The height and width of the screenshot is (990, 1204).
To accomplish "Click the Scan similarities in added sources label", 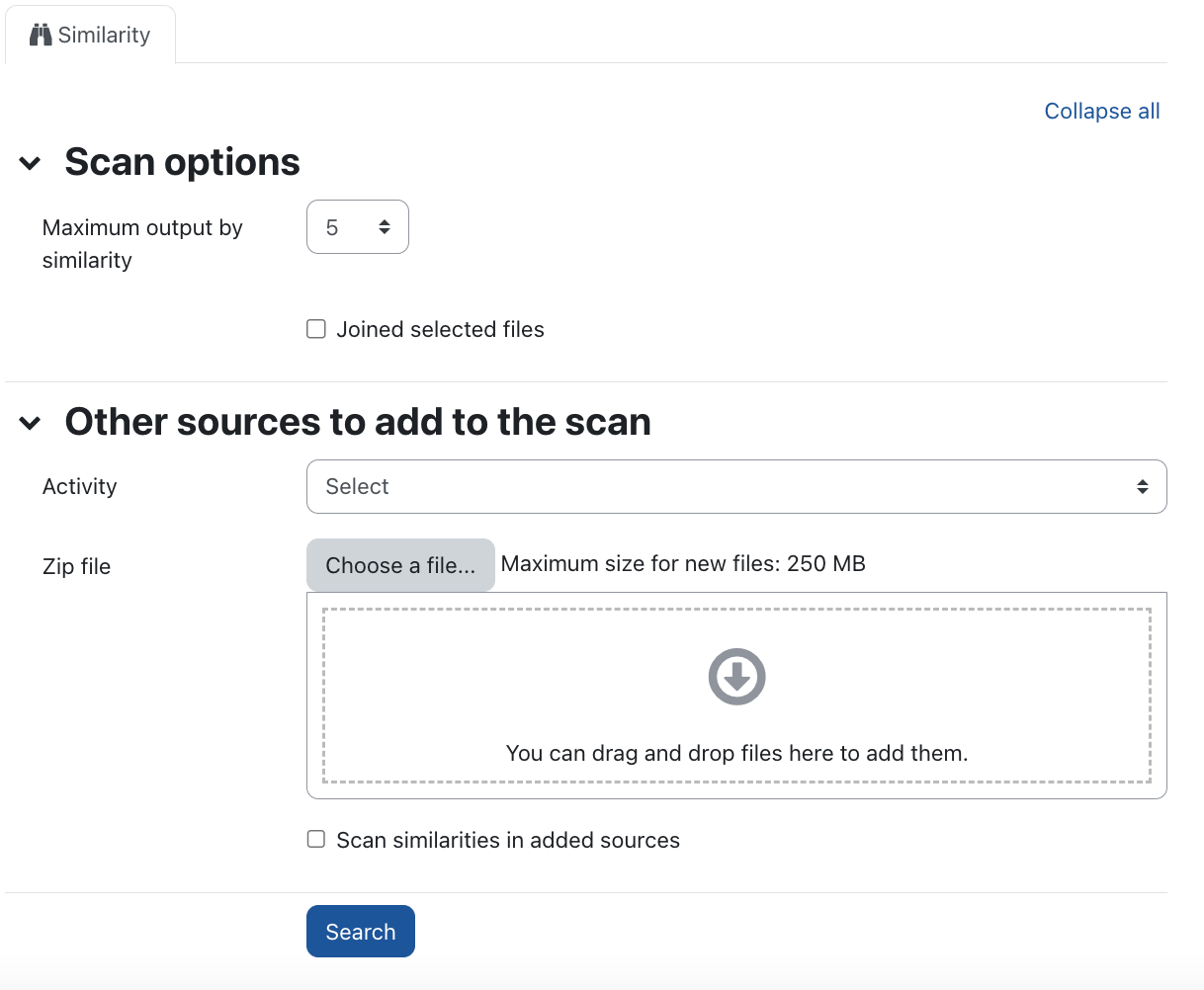I will [x=508, y=840].
